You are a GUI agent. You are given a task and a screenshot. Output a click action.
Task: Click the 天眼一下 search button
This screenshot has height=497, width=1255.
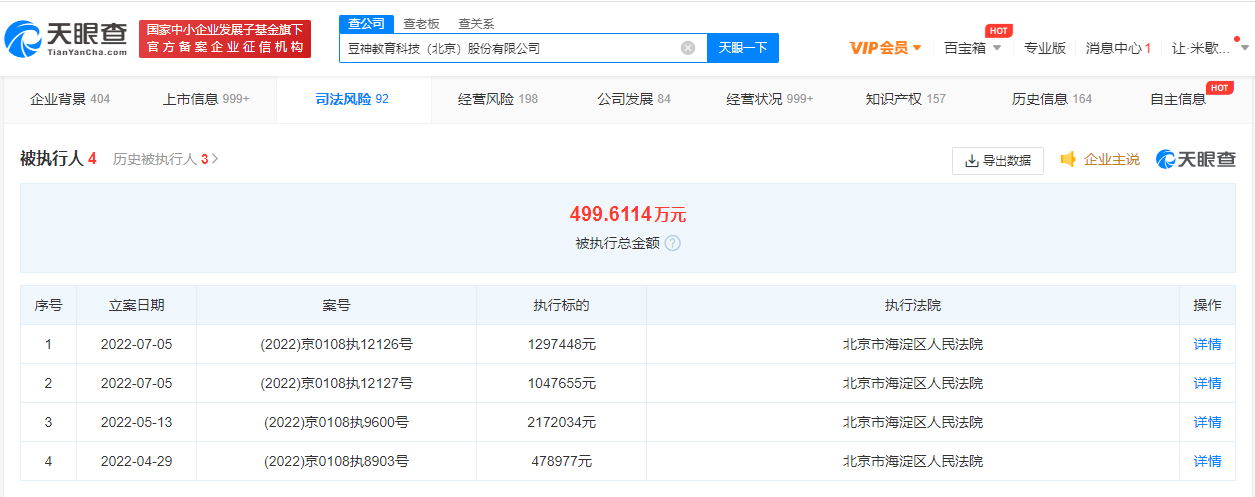click(743, 48)
